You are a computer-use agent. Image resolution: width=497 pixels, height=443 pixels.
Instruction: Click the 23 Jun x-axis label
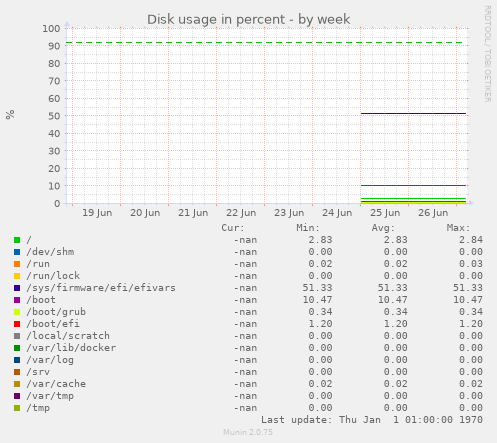(x=289, y=213)
